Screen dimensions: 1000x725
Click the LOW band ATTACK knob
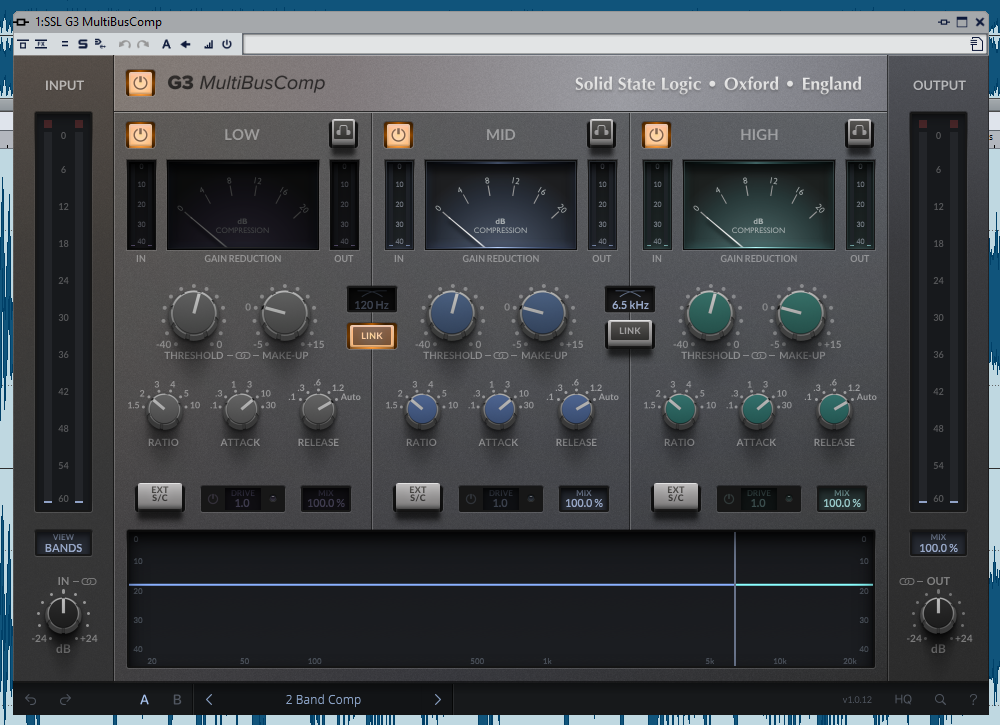click(241, 410)
